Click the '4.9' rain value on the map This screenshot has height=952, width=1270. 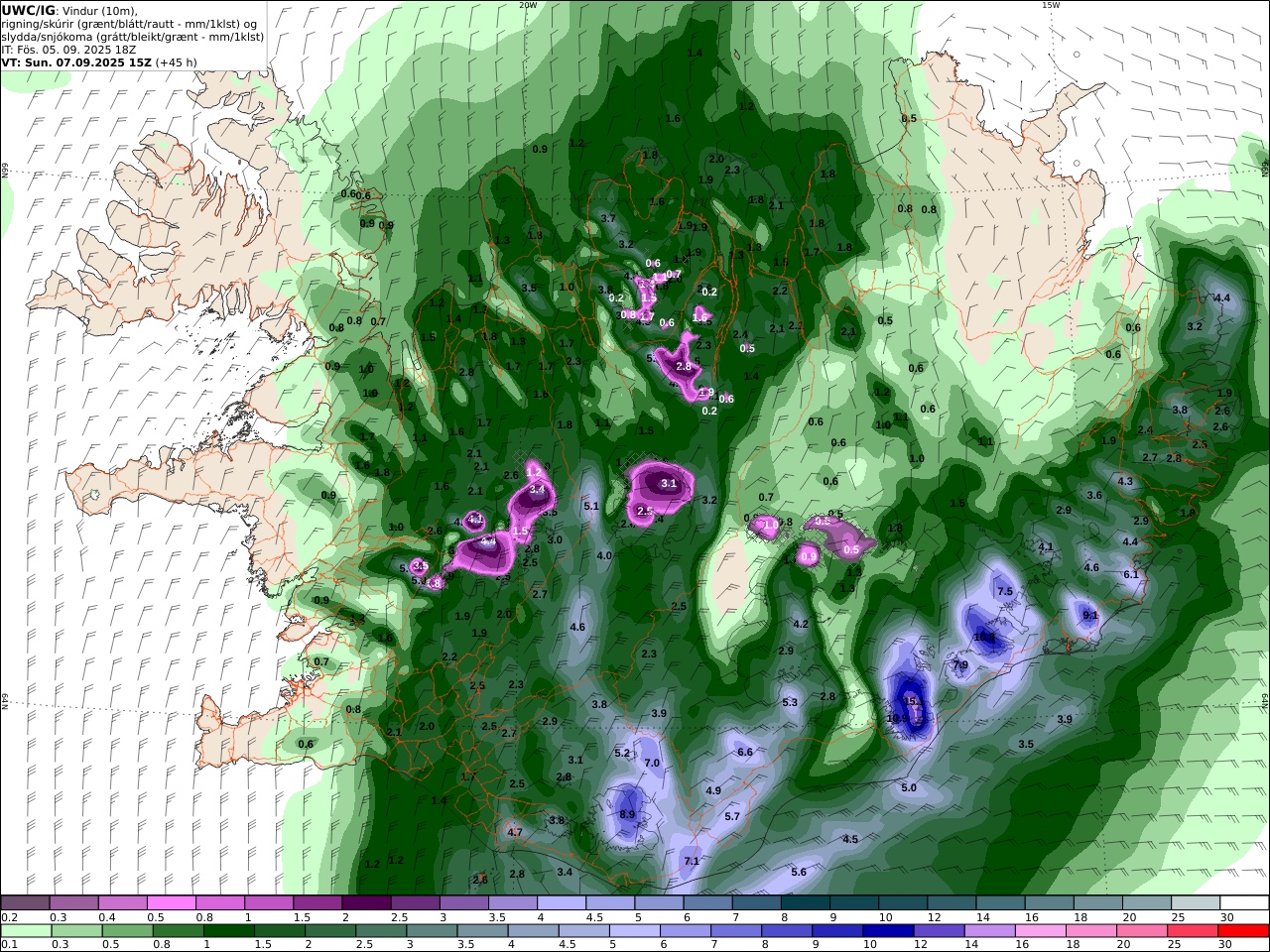tap(713, 791)
